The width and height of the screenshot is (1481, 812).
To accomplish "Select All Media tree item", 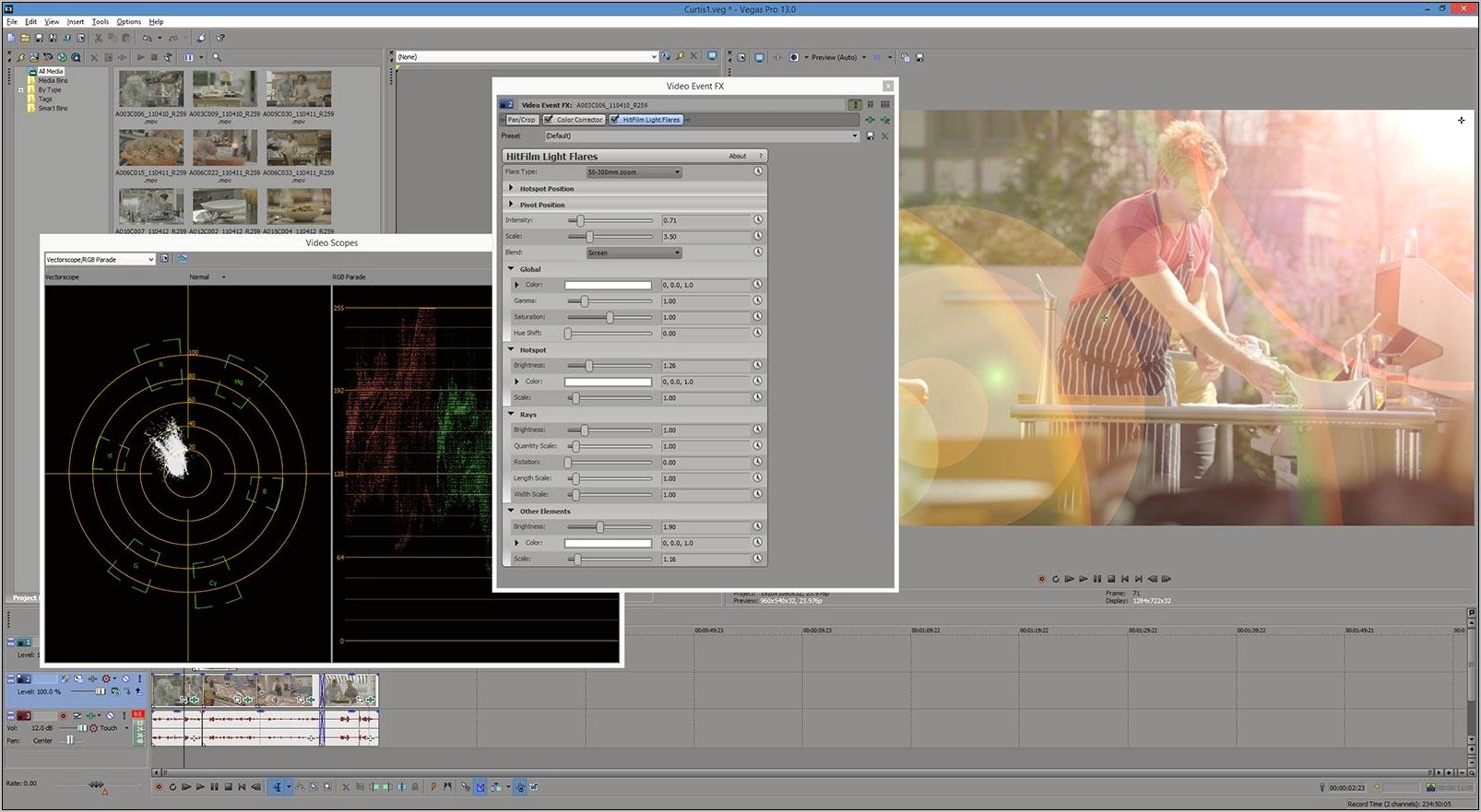I will 51,71.
